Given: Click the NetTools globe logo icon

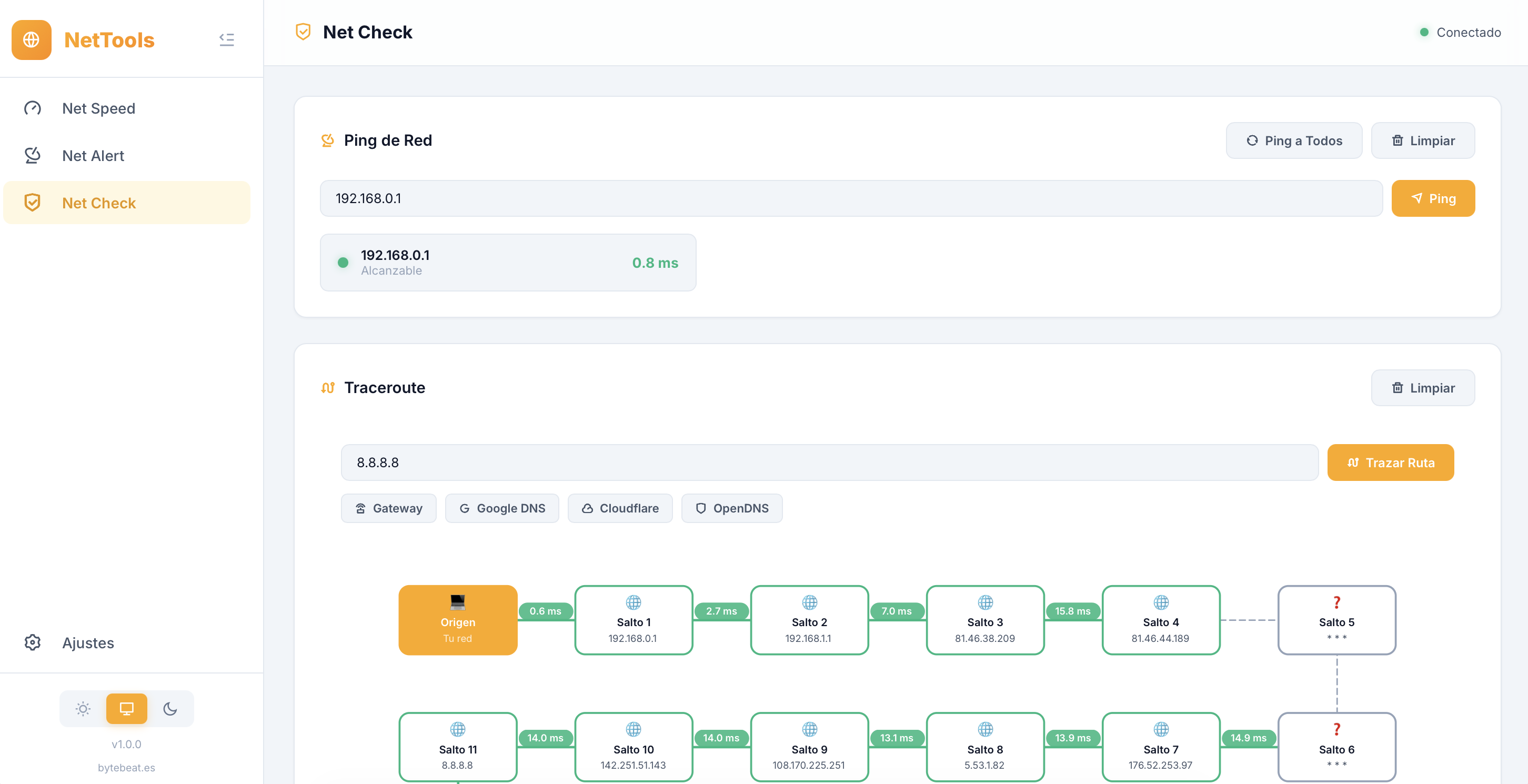Looking at the screenshot, I should (32, 40).
